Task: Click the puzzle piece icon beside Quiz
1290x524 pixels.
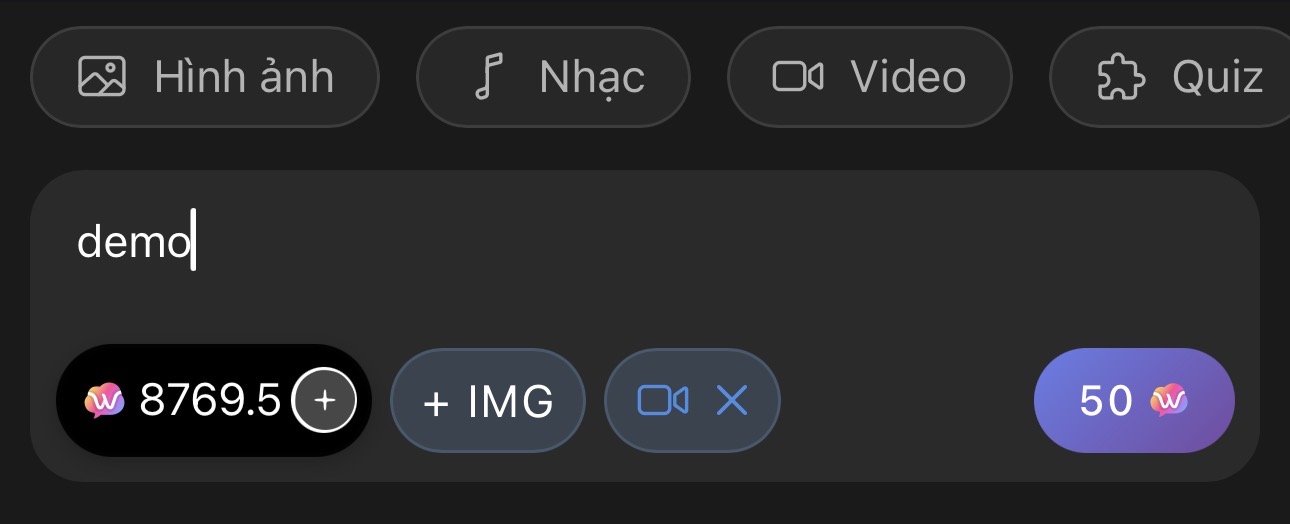Action: tap(1121, 77)
